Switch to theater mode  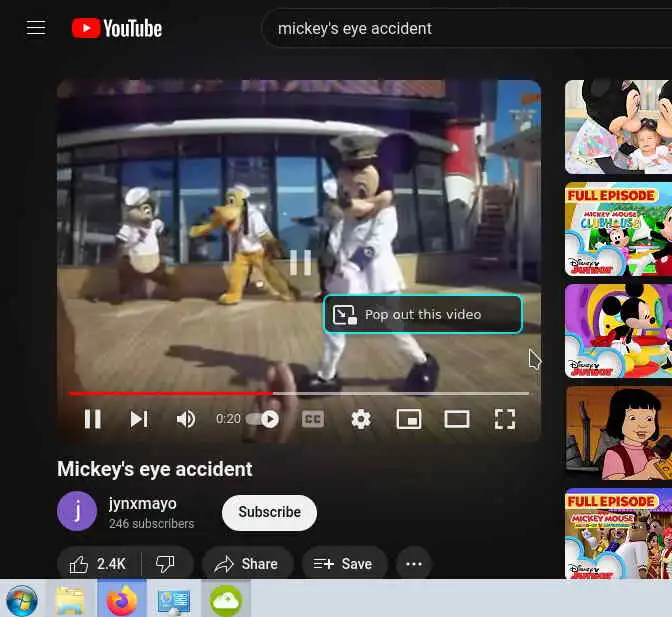(x=457, y=419)
